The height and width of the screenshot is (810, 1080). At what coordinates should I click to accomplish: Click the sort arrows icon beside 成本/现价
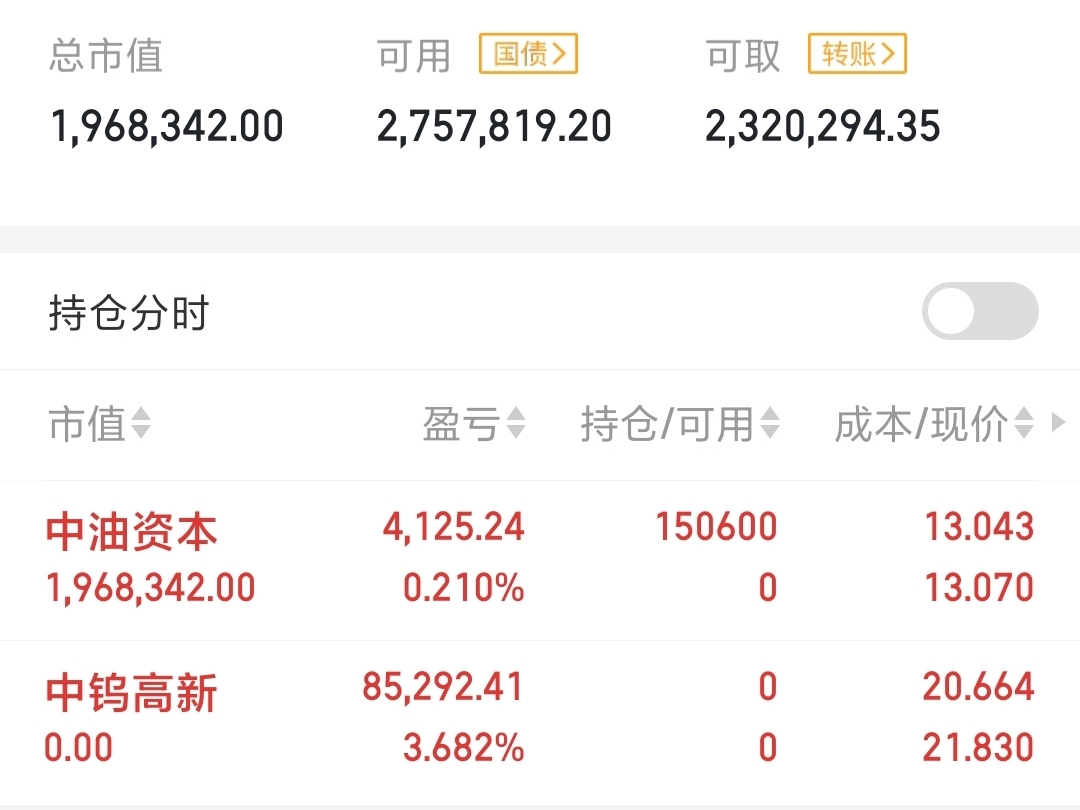(x=1024, y=423)
